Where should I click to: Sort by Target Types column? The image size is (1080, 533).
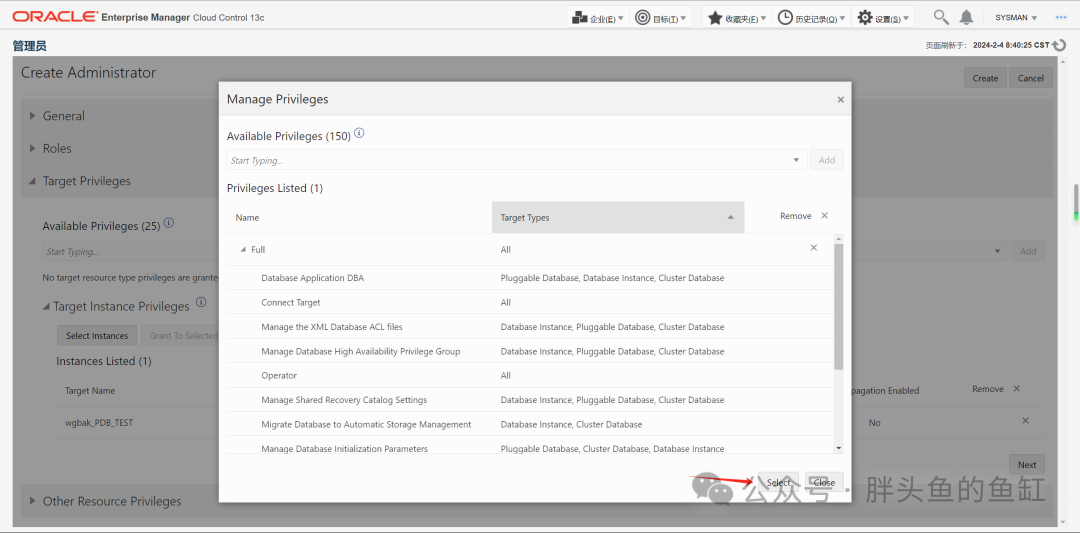[618, 217]
